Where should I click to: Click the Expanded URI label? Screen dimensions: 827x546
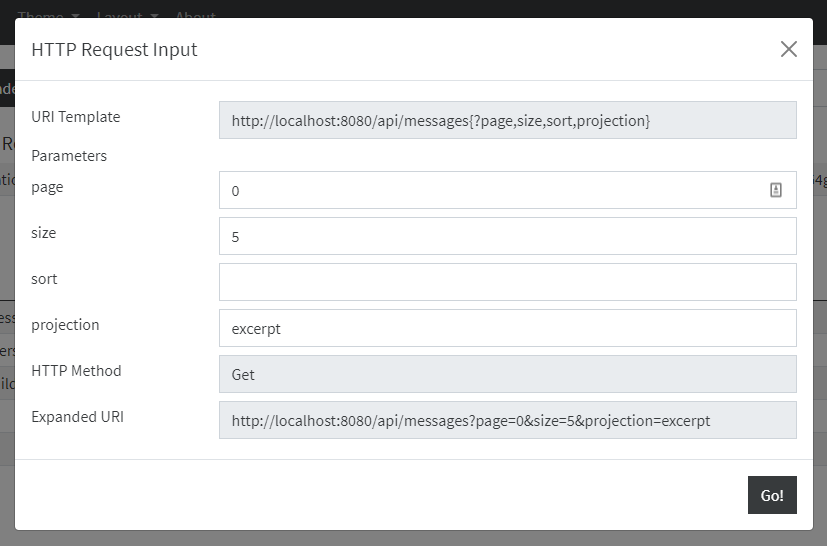point(76,417)
